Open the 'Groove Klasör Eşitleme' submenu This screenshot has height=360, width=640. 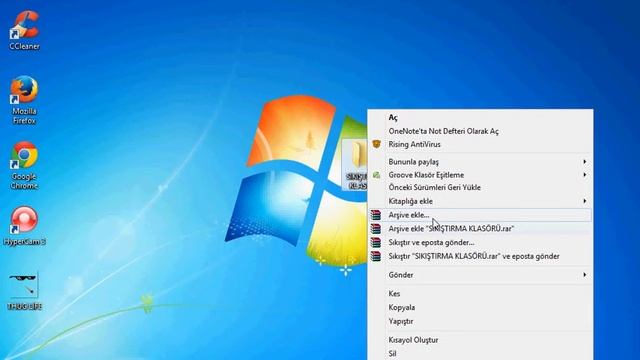point(480,175)
